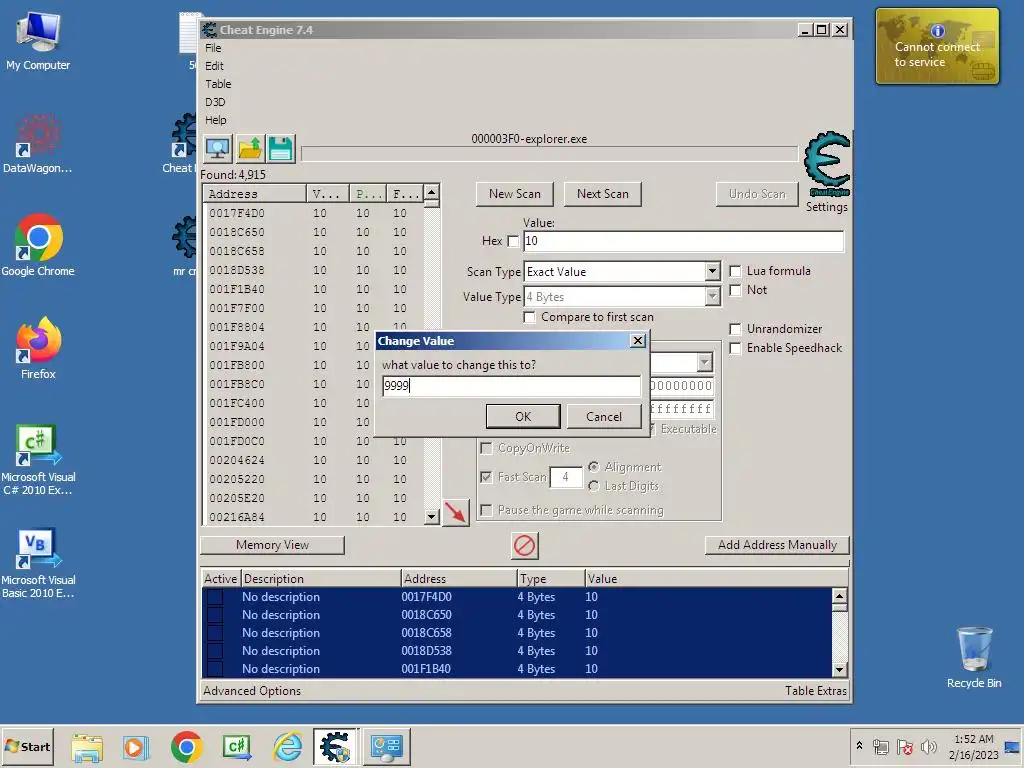Toggle the CopyOnWrite checkbox
1024x768 pixels.
click(x=486, y=448)
